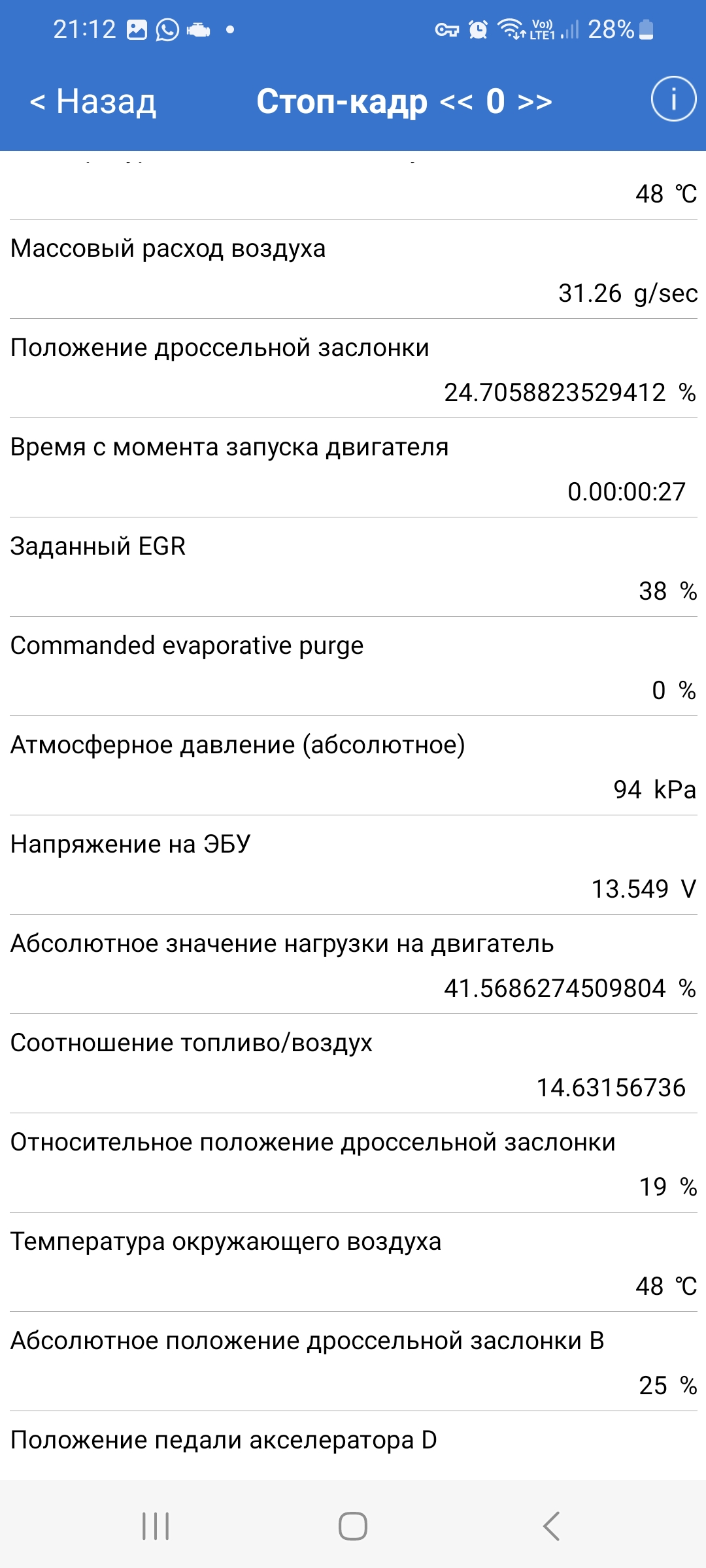Tap the Соотношение топливо/воздух row
The height and width of the screenshot is (1568, 706).
(x=353, y=1064)
